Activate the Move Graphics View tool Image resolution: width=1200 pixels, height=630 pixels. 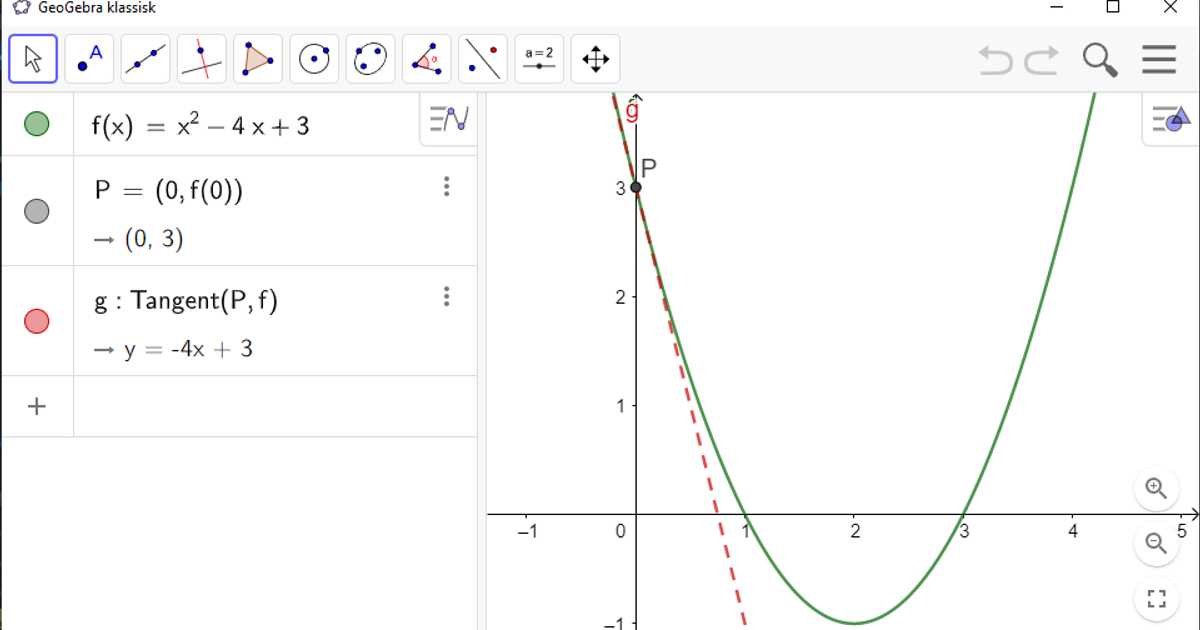[x=595, y=59]
